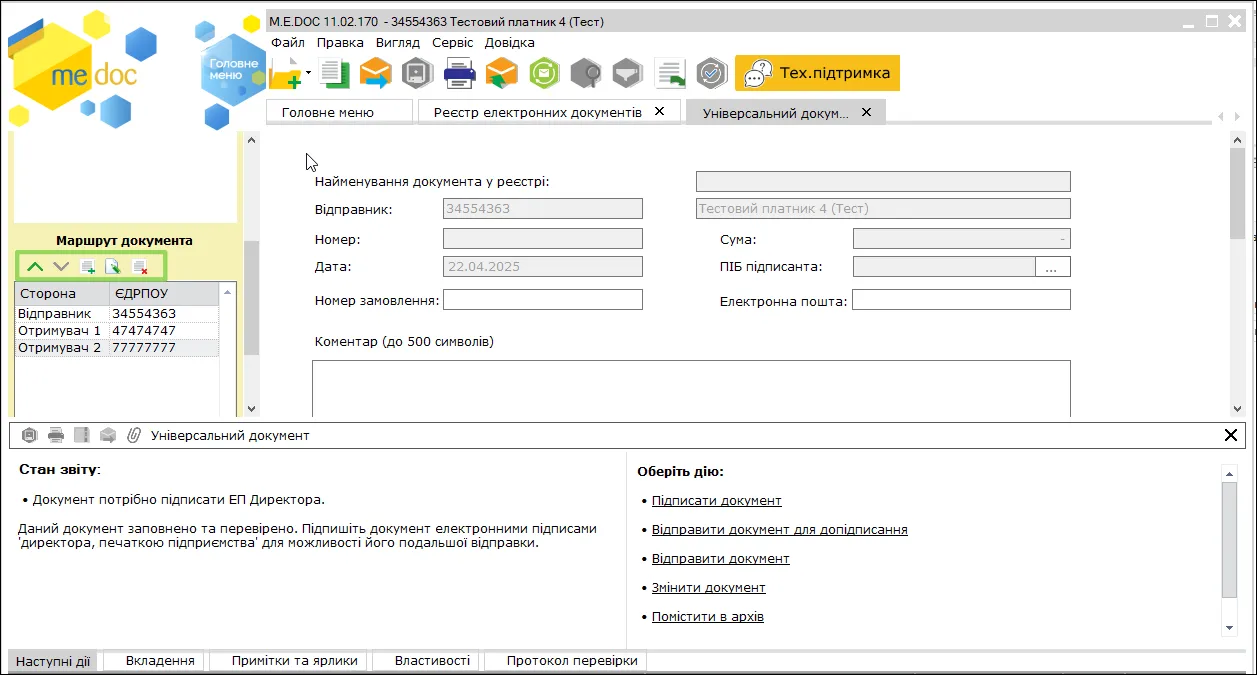The width and height of the screenshot is (1257, 675).
Task: Click the Найменування документа у реєстрі field
Action: click(883, 181)
